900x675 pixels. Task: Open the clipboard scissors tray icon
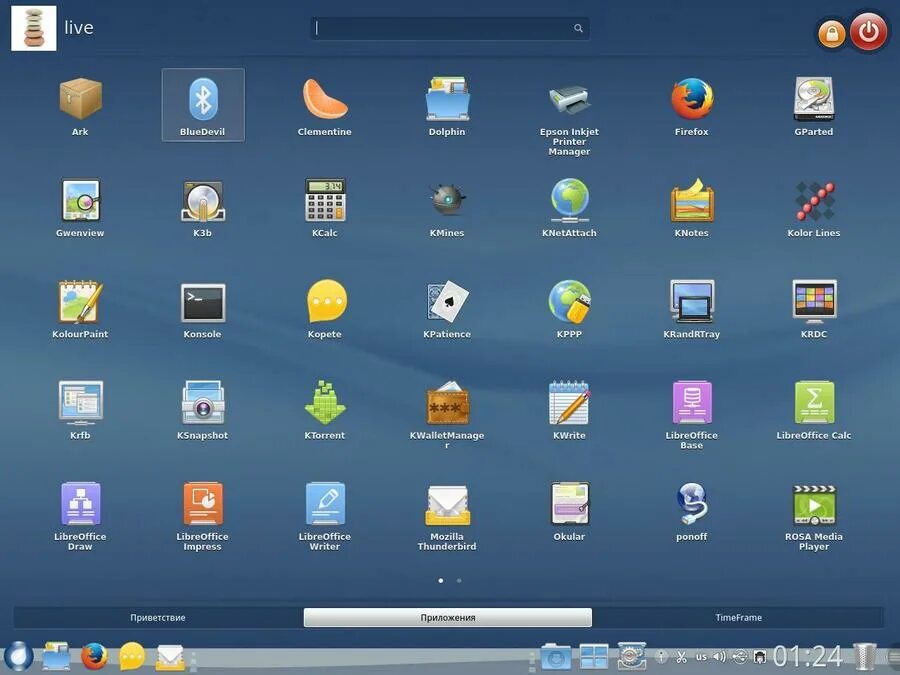681,656
